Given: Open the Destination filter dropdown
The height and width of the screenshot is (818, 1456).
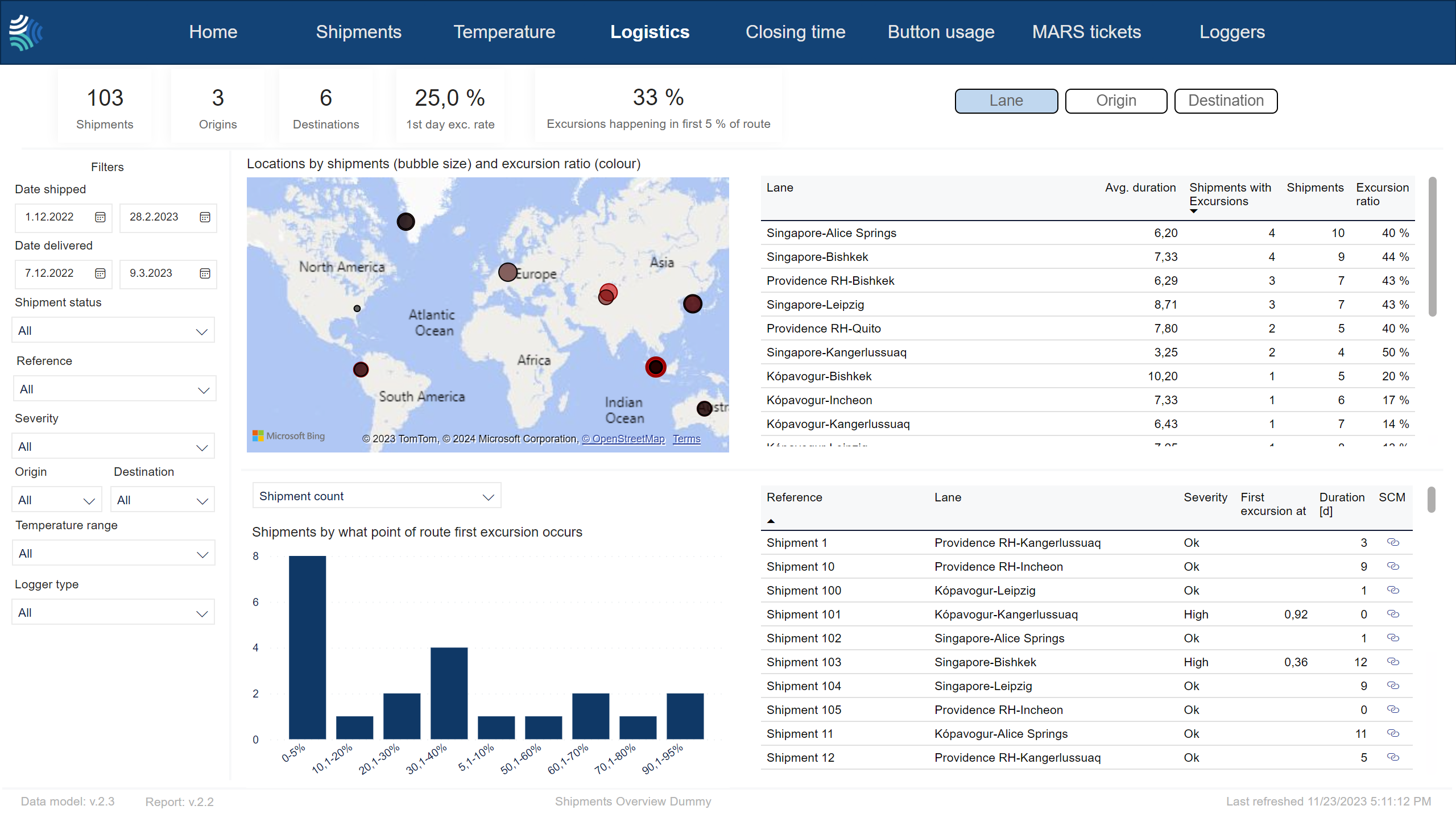Looking at the screenshot, I should [x=162, y=500].
